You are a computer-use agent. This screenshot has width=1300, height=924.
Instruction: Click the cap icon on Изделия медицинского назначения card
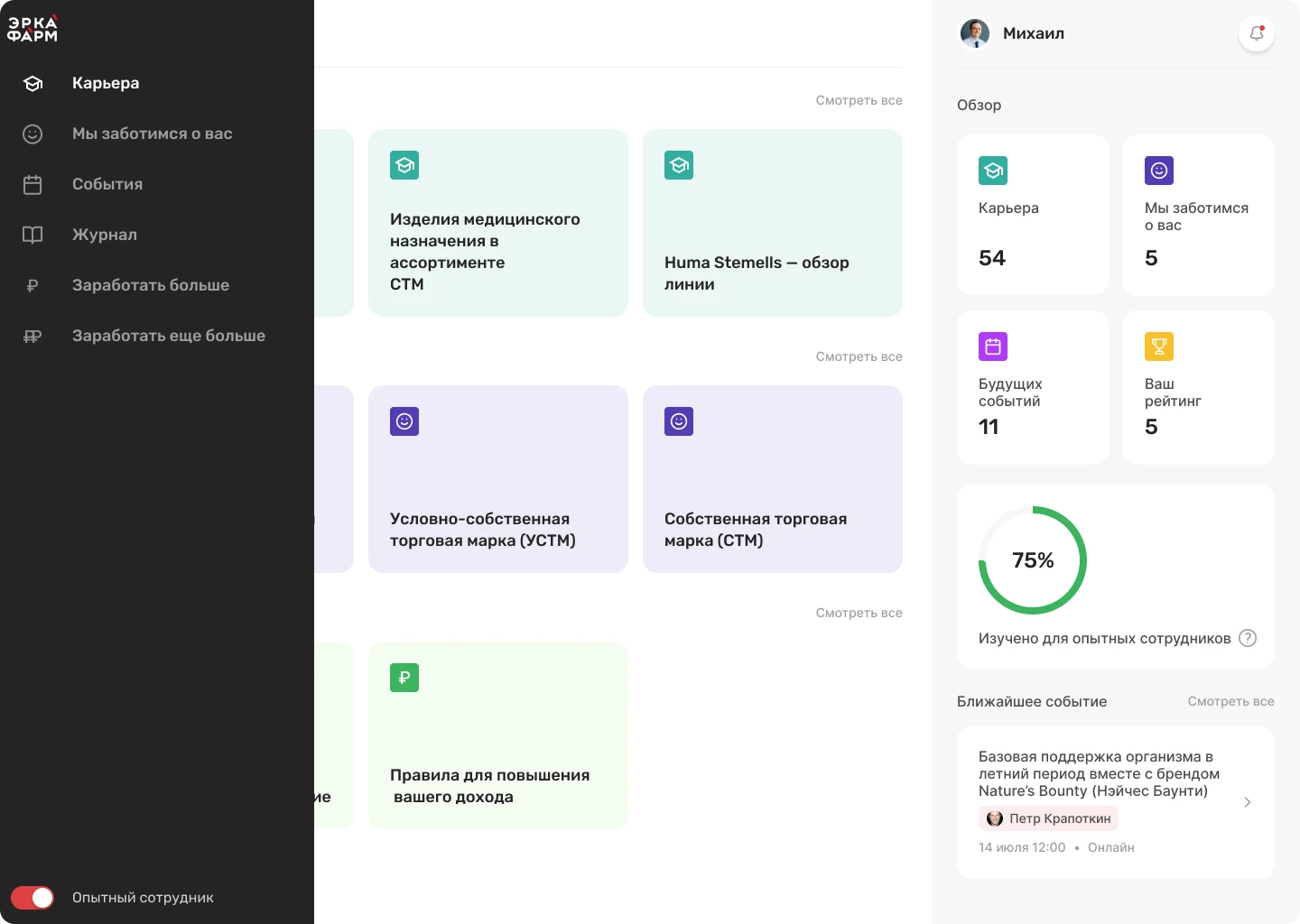(x=404, y=165)
